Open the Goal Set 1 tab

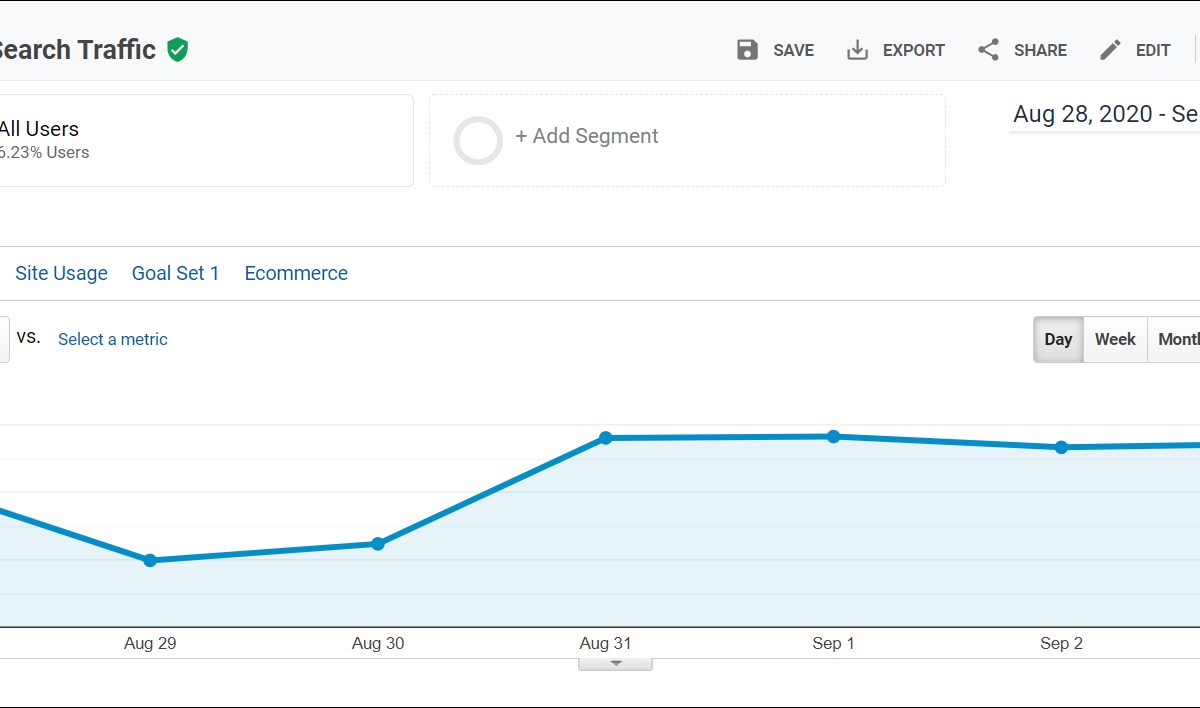coord(175,273)
